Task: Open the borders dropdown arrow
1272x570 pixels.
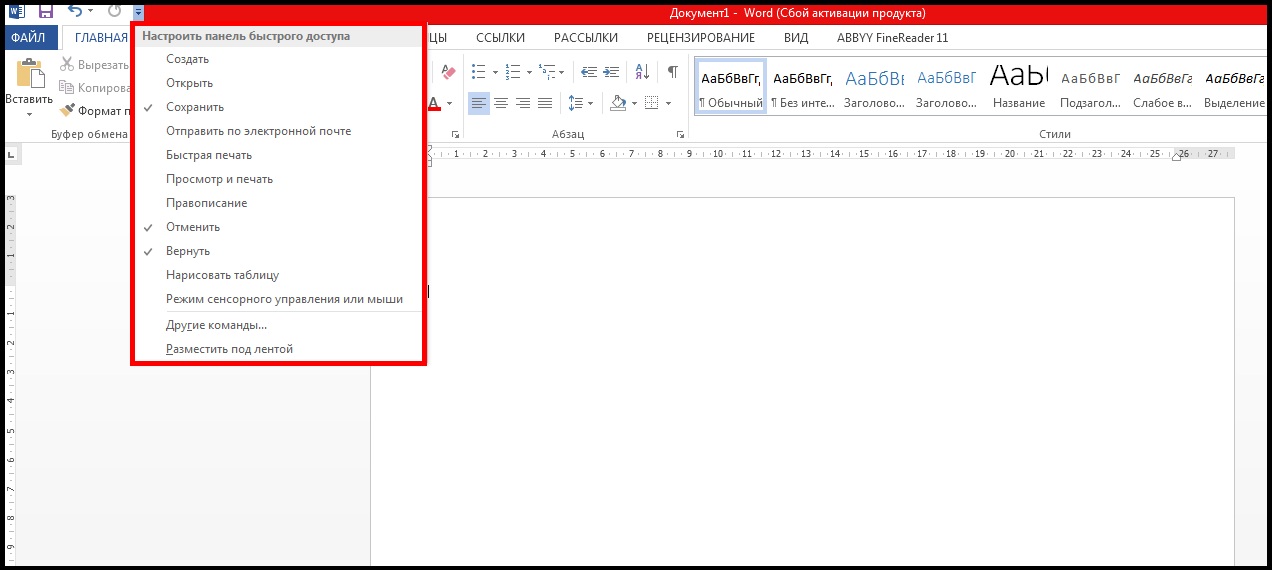Action: [667, 103]
